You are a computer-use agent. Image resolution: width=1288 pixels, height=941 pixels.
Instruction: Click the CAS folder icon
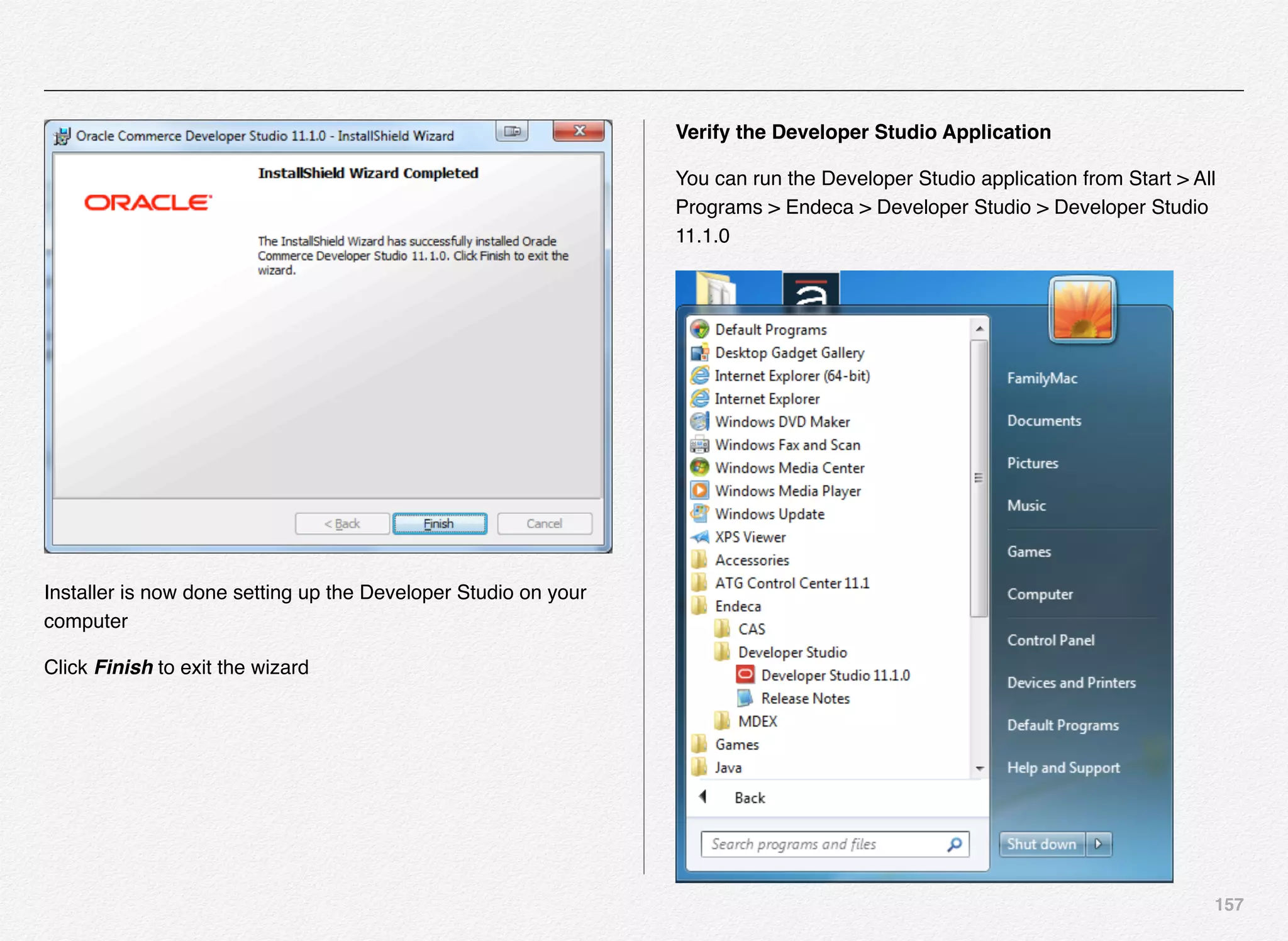(722, 629)
